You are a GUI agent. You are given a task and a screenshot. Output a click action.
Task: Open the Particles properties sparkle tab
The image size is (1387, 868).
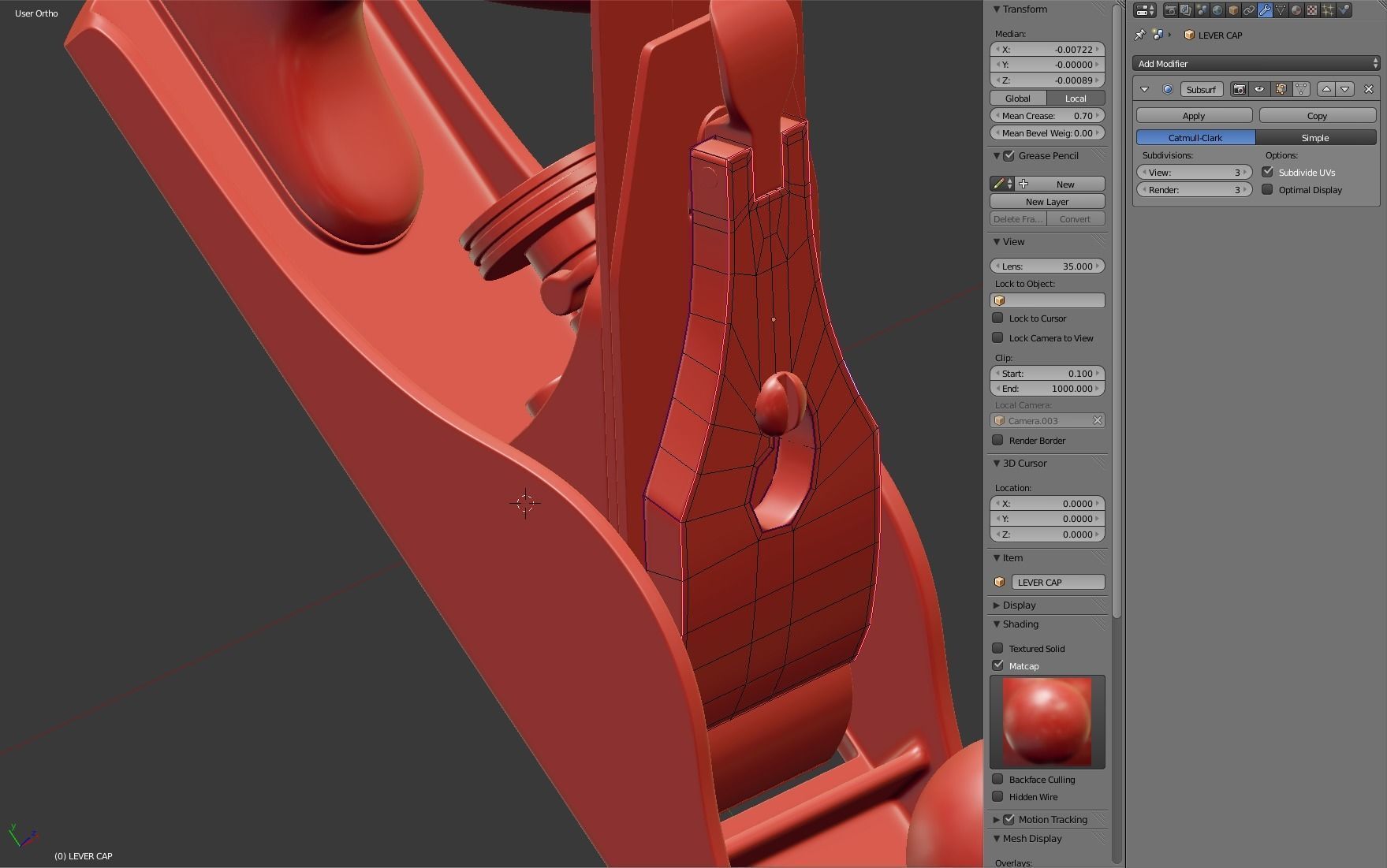tap(1328, 10)
